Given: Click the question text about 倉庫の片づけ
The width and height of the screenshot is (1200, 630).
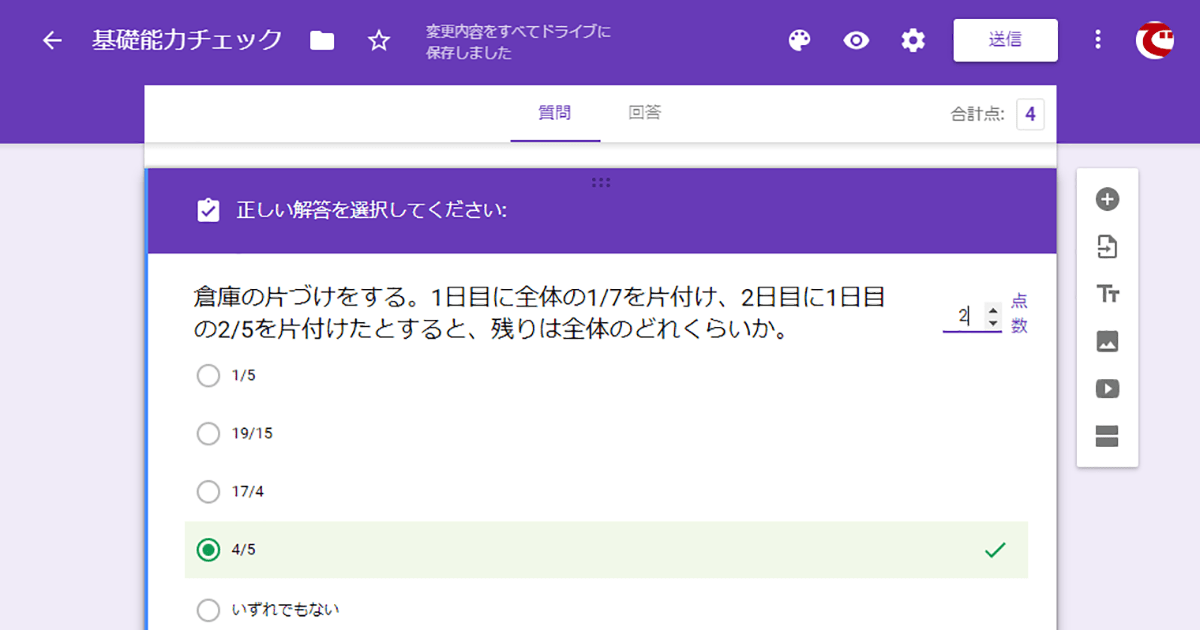Looking at the screenshot, I should click(539, 312).
